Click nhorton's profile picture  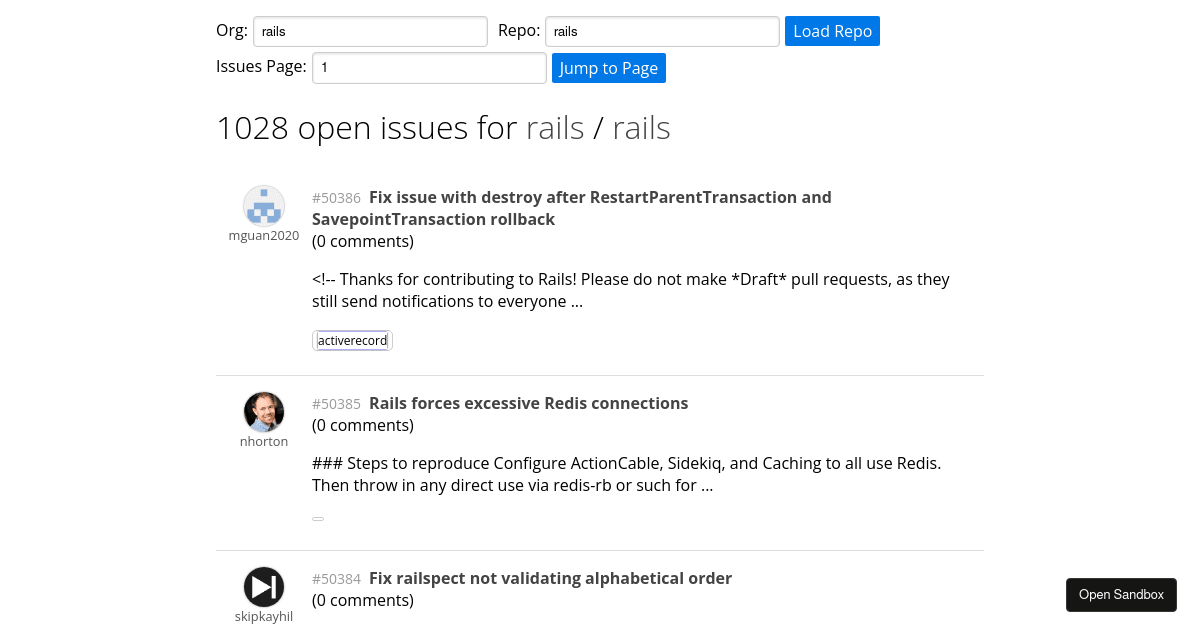[x=264, y=411]
